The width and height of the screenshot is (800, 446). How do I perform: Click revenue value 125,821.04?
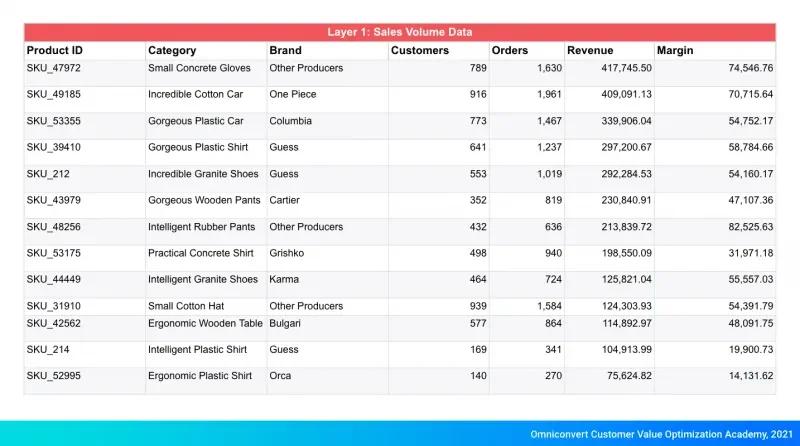coord(627,280)
